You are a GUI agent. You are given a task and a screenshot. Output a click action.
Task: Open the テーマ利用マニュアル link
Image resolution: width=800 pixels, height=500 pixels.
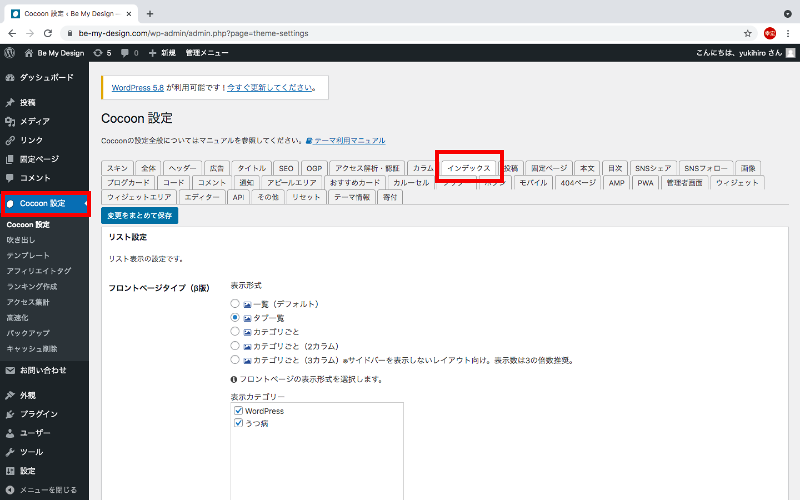click(349, 141)
